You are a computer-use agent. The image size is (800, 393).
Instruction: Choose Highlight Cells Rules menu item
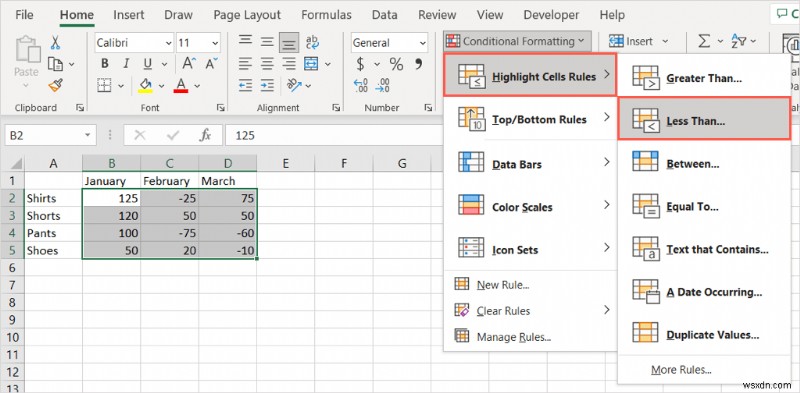click(530, 75)
